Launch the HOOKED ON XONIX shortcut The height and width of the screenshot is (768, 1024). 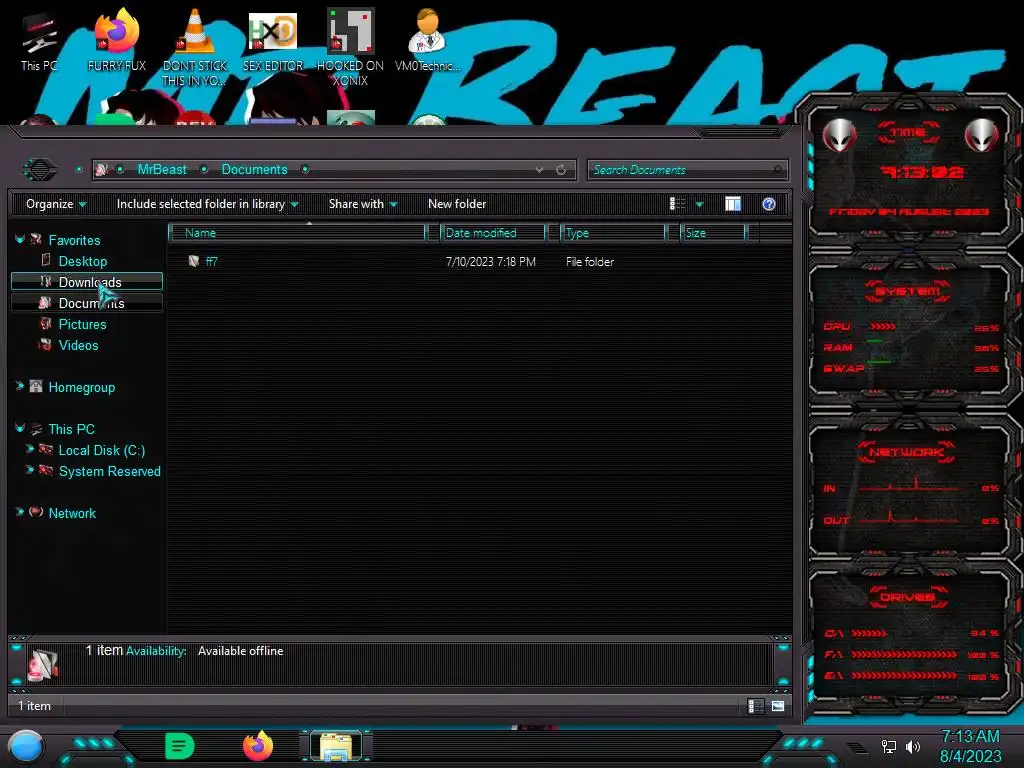(350, 48)
